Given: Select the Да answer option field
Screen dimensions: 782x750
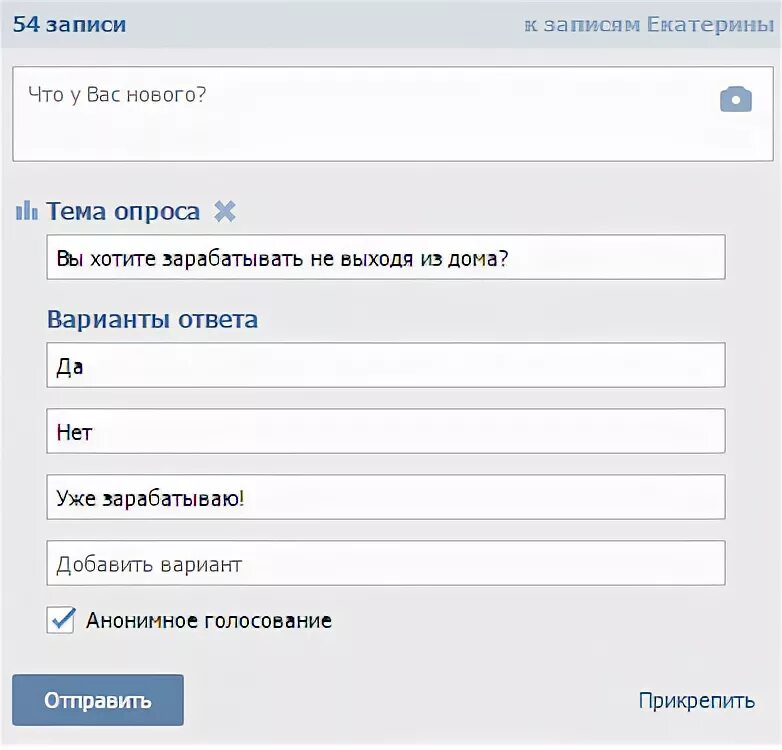Looking at the screenshot, I should pyautogui.click(x=386, y=365).
